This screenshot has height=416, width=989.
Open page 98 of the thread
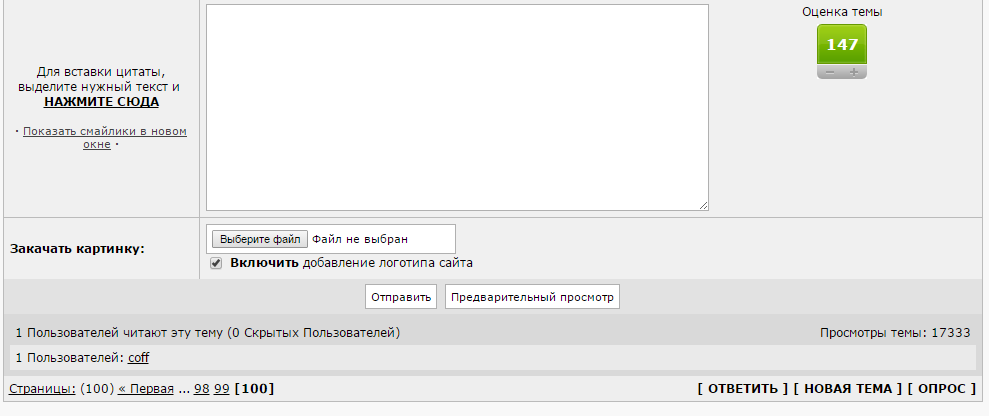[x=201, y=389]
